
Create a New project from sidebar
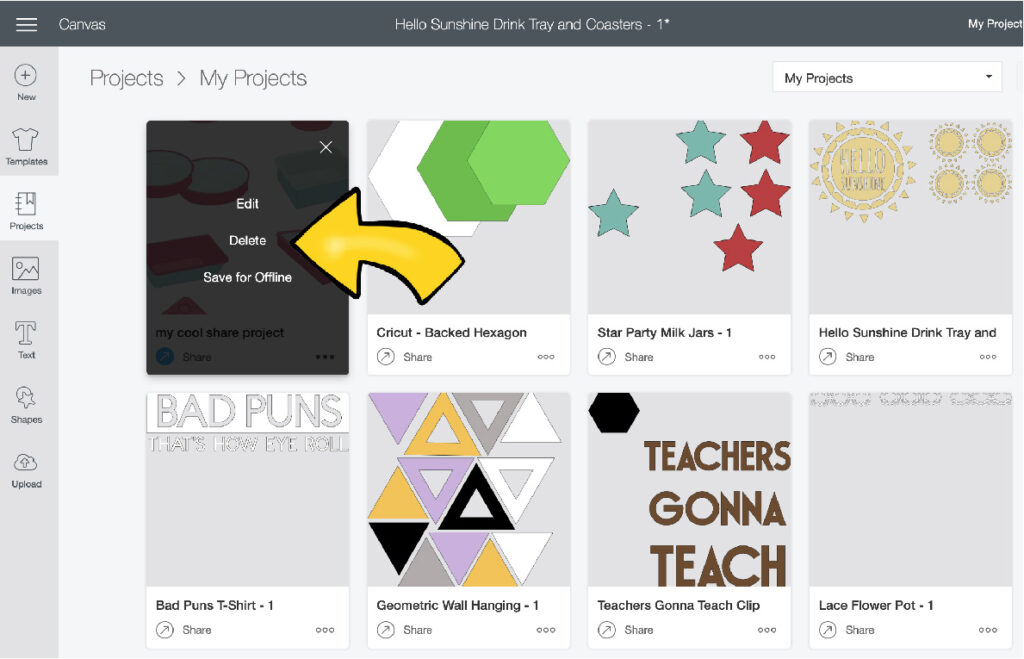tap(26, 82)
